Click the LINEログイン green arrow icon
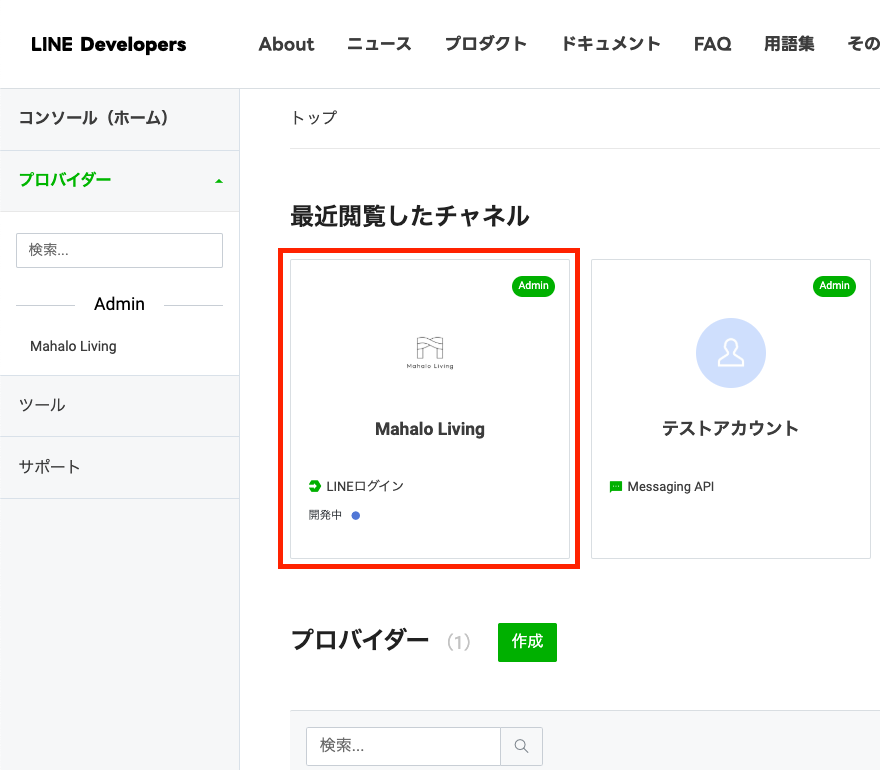This screenshot has height=770, width=880. (315, 486)
